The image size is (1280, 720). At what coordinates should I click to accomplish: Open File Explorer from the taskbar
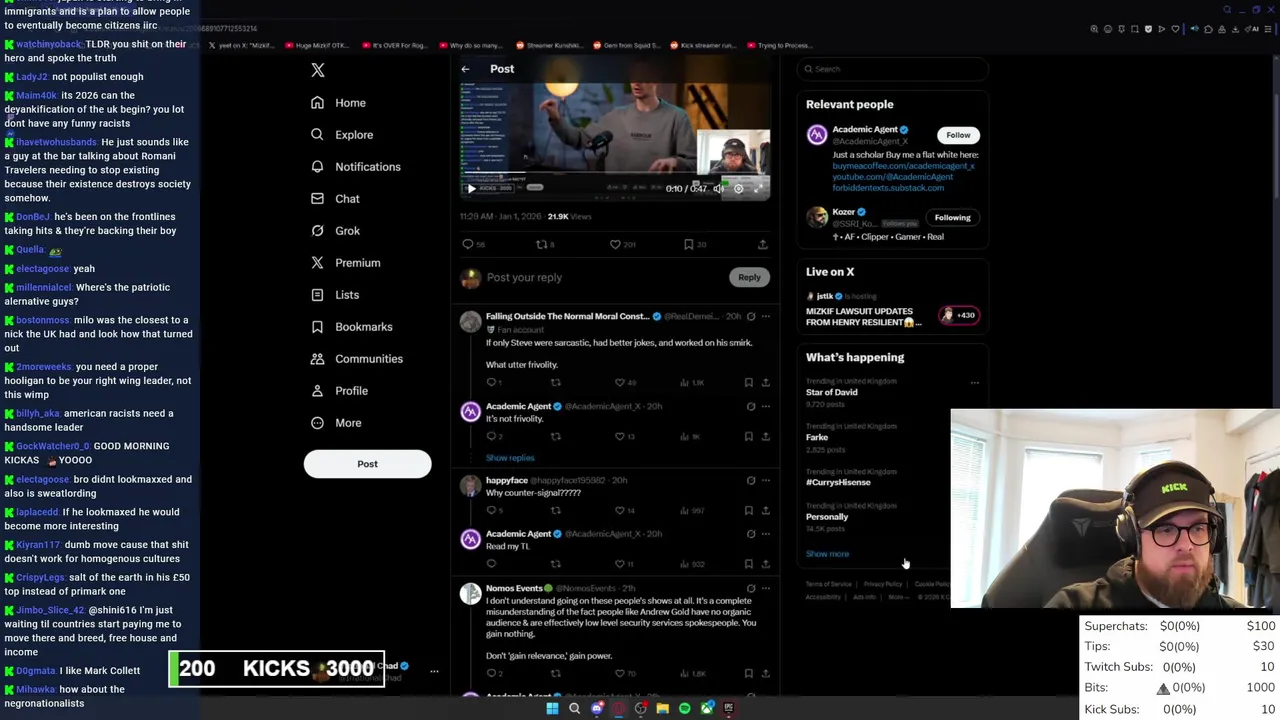pos(662,708)
